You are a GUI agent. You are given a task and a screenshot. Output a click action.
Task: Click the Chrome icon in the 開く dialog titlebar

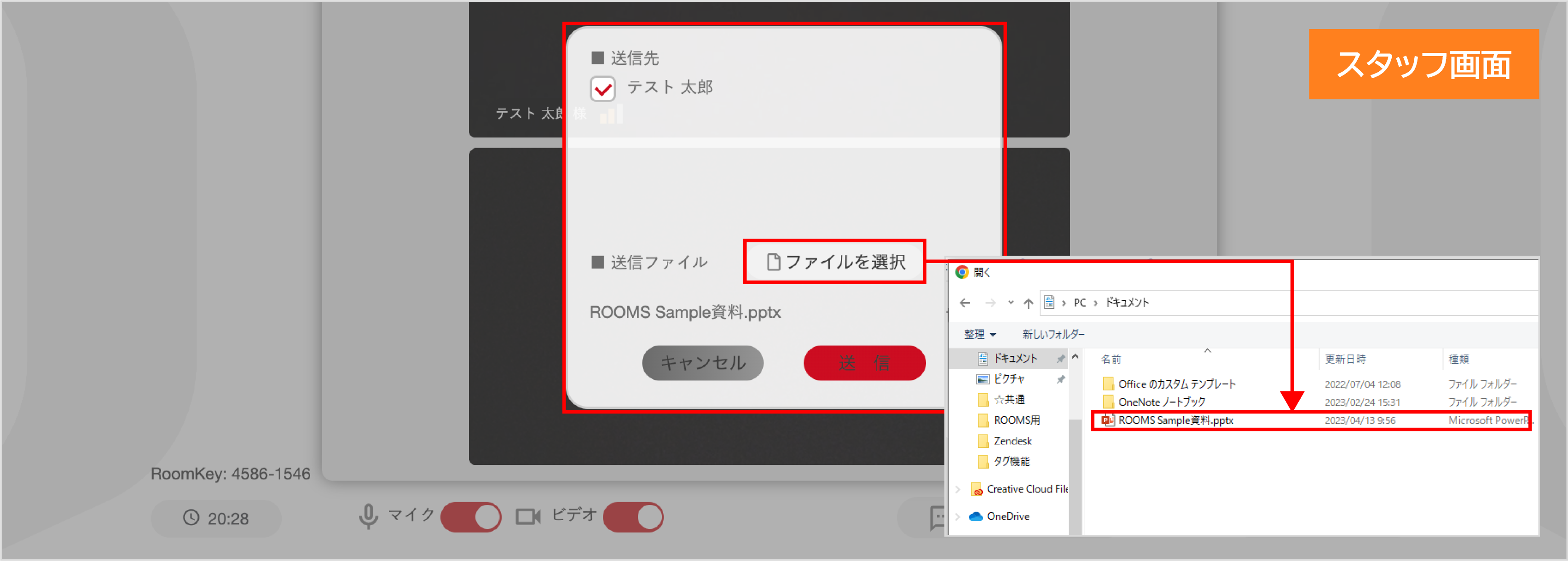tap(962, 272)
